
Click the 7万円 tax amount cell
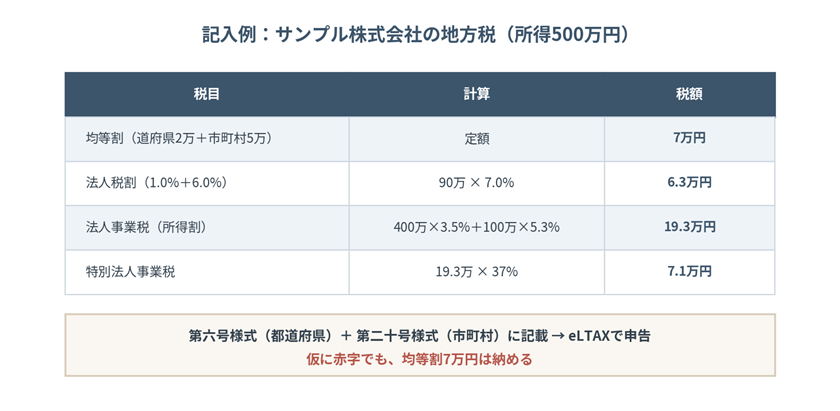pos(689,139)
